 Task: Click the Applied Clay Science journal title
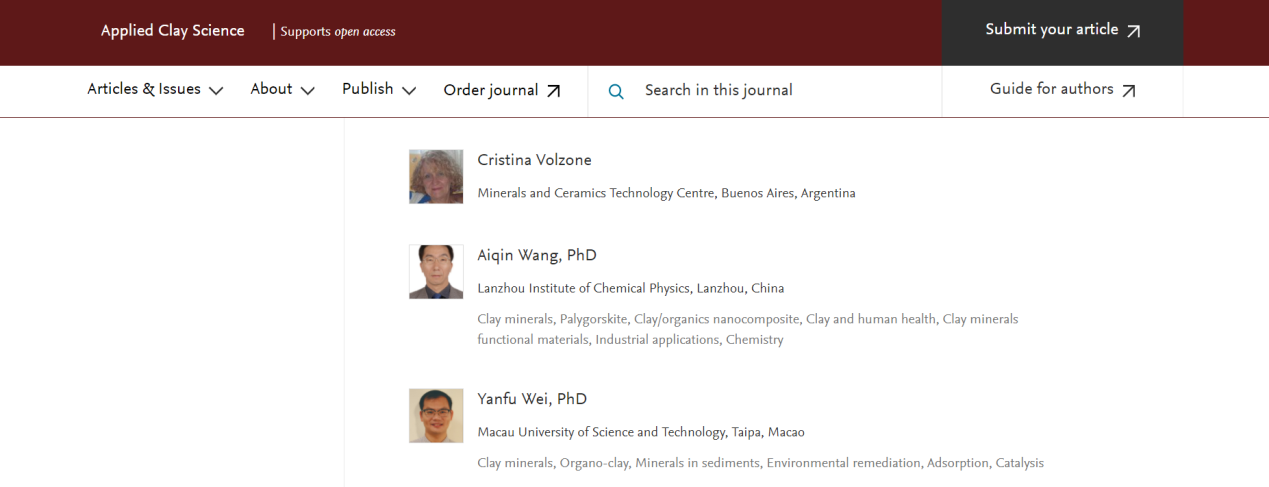(173, 31)
